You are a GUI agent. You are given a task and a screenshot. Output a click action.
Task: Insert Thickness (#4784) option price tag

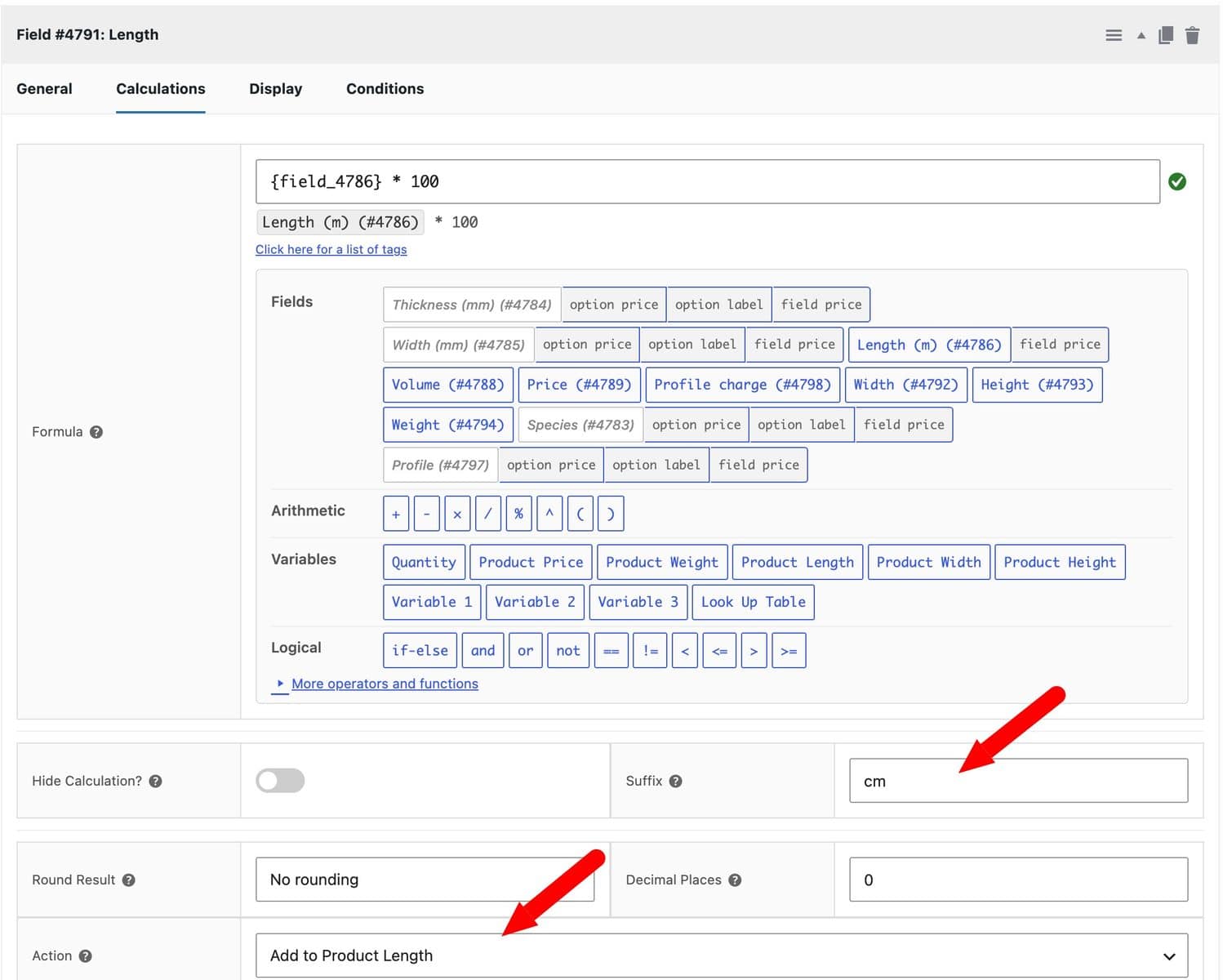[614, 305]
